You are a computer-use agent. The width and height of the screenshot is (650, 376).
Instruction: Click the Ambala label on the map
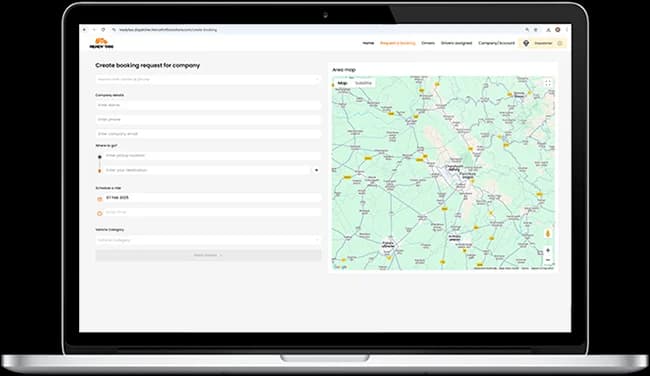click(x=455, y=238)
